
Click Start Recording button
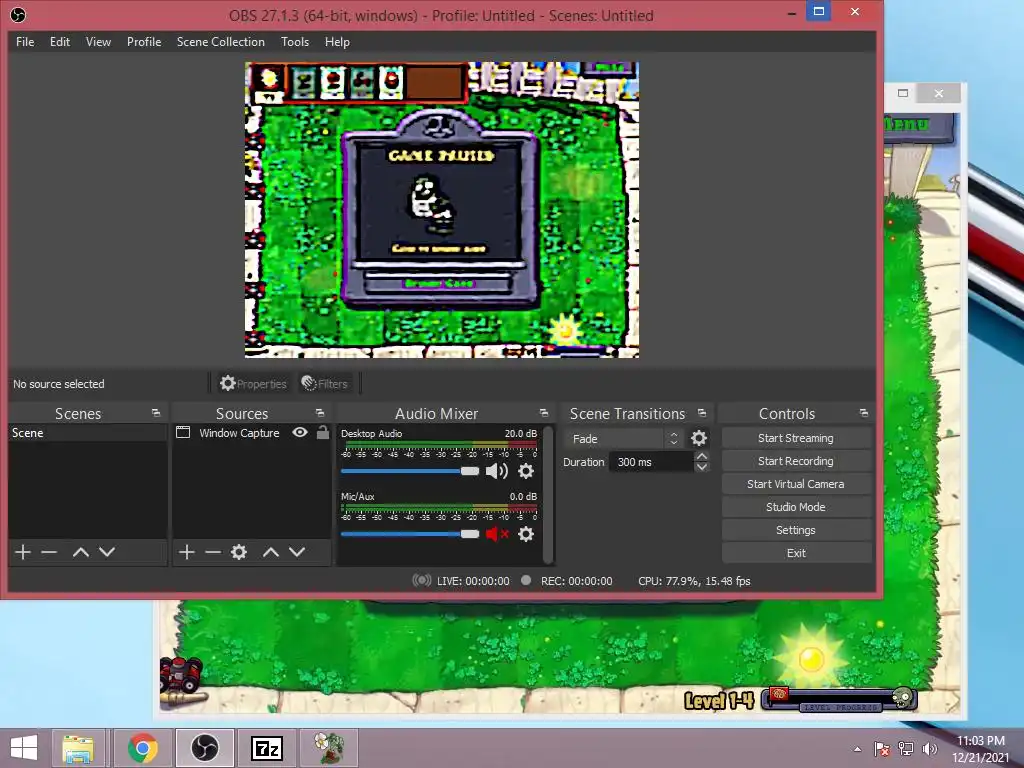[796, 461]
